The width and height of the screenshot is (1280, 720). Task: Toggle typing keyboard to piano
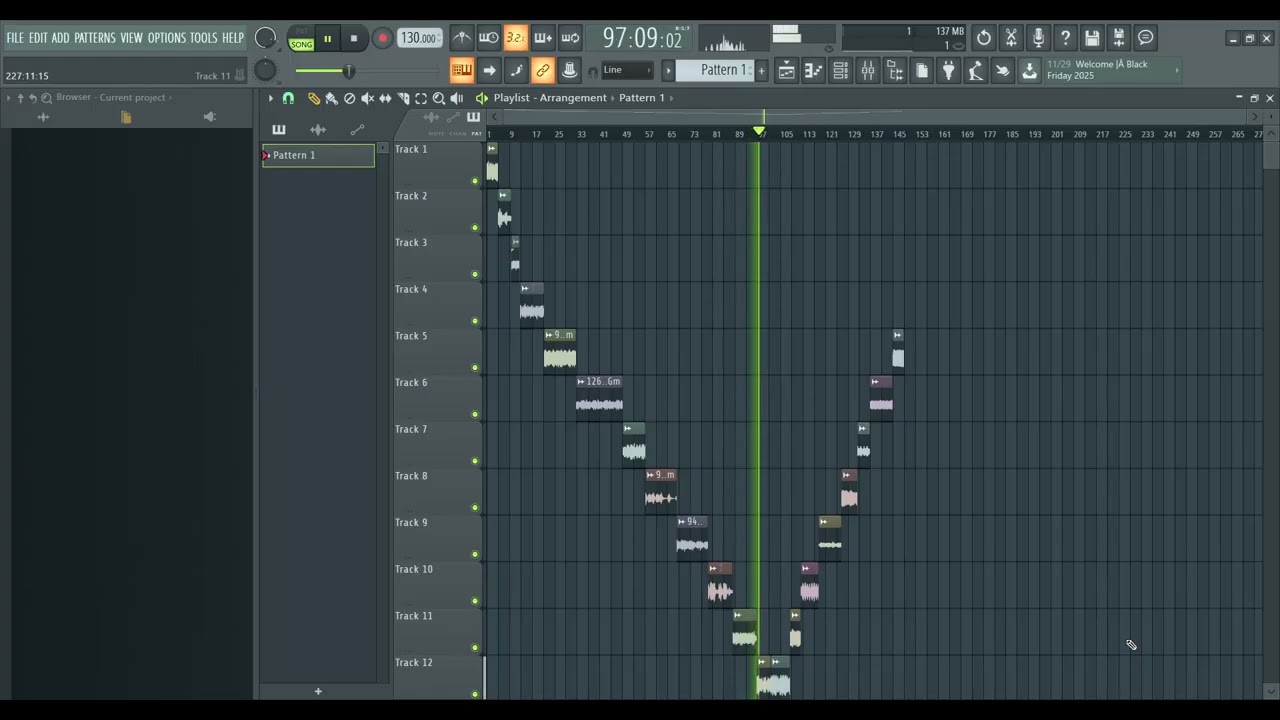[x=461, y=70]
